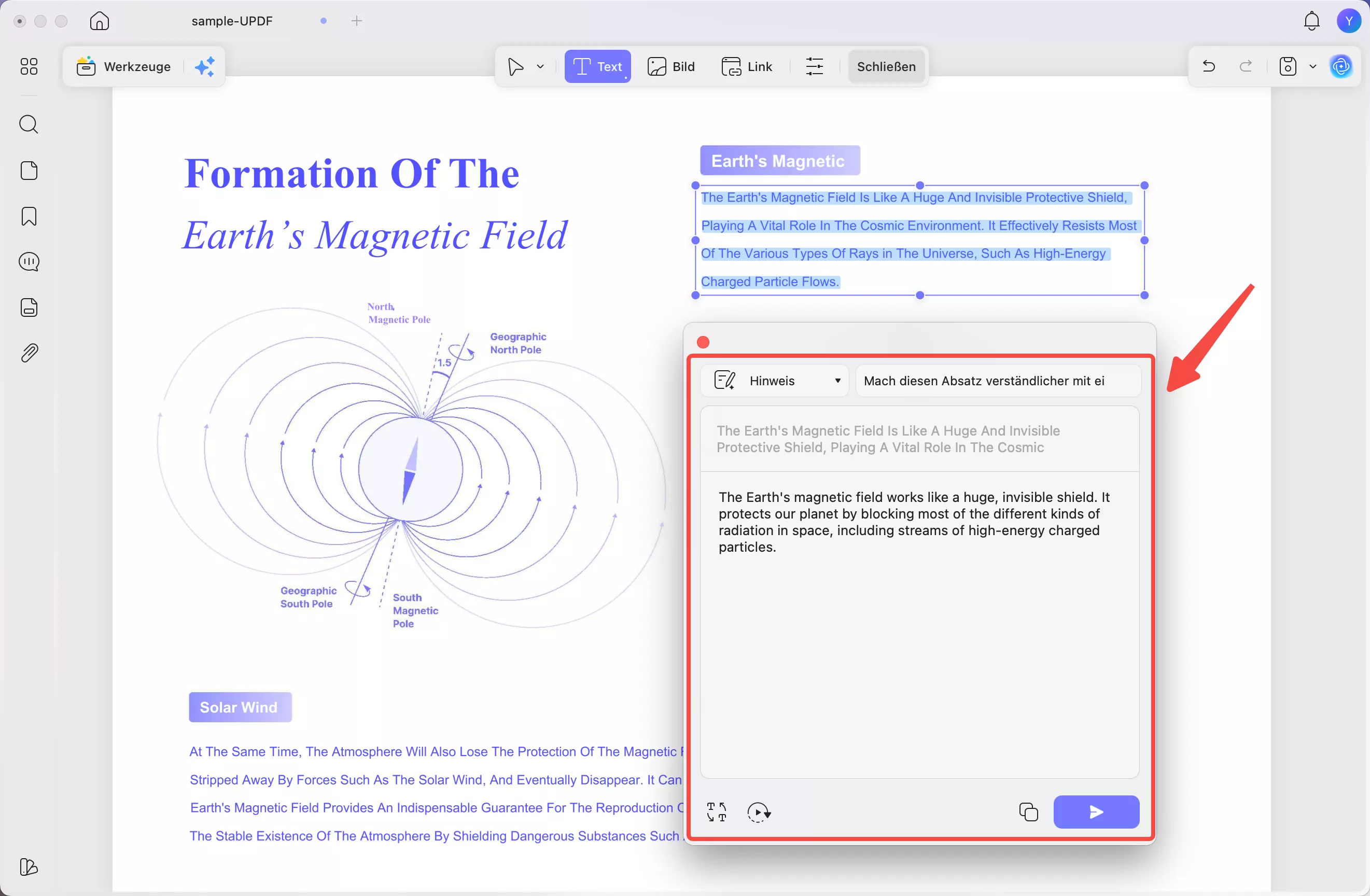Click the prompt text input field

(997, 381)
